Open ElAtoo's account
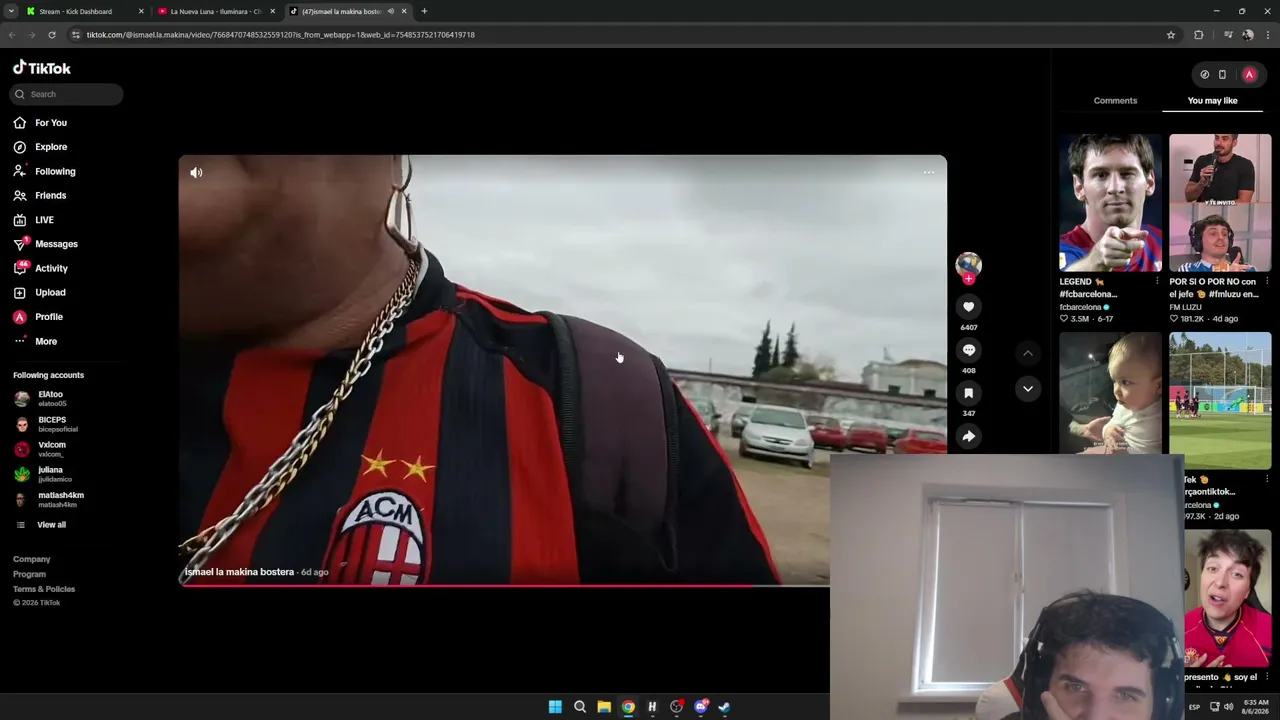 tap(50, 399)
